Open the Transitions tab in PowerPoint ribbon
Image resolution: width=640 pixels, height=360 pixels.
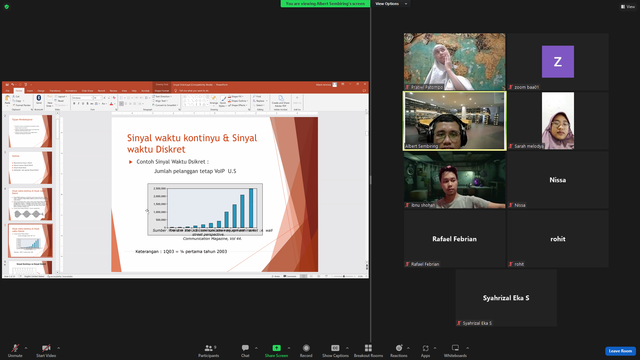[x=55, y=91]
